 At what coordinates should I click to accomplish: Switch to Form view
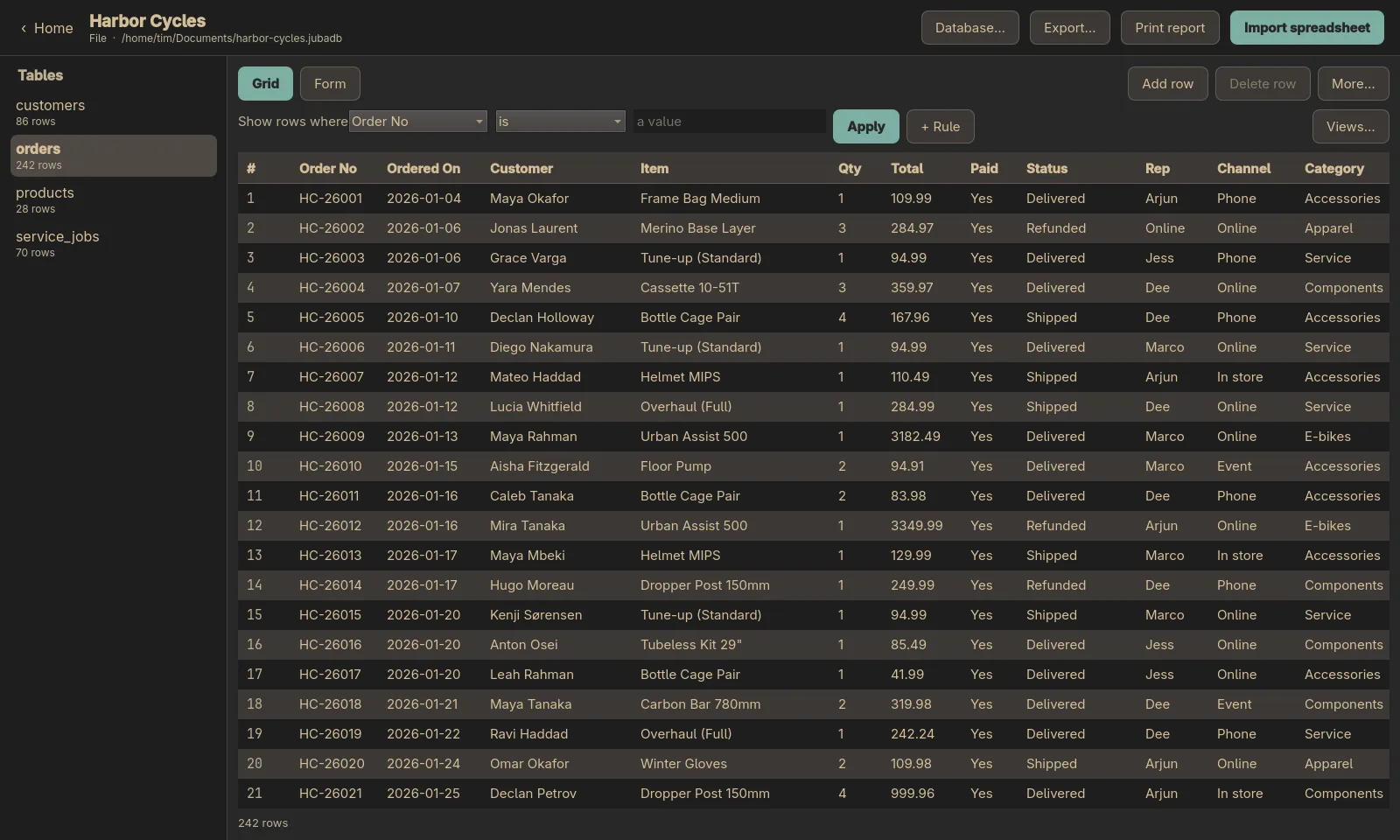coord(330,84)
